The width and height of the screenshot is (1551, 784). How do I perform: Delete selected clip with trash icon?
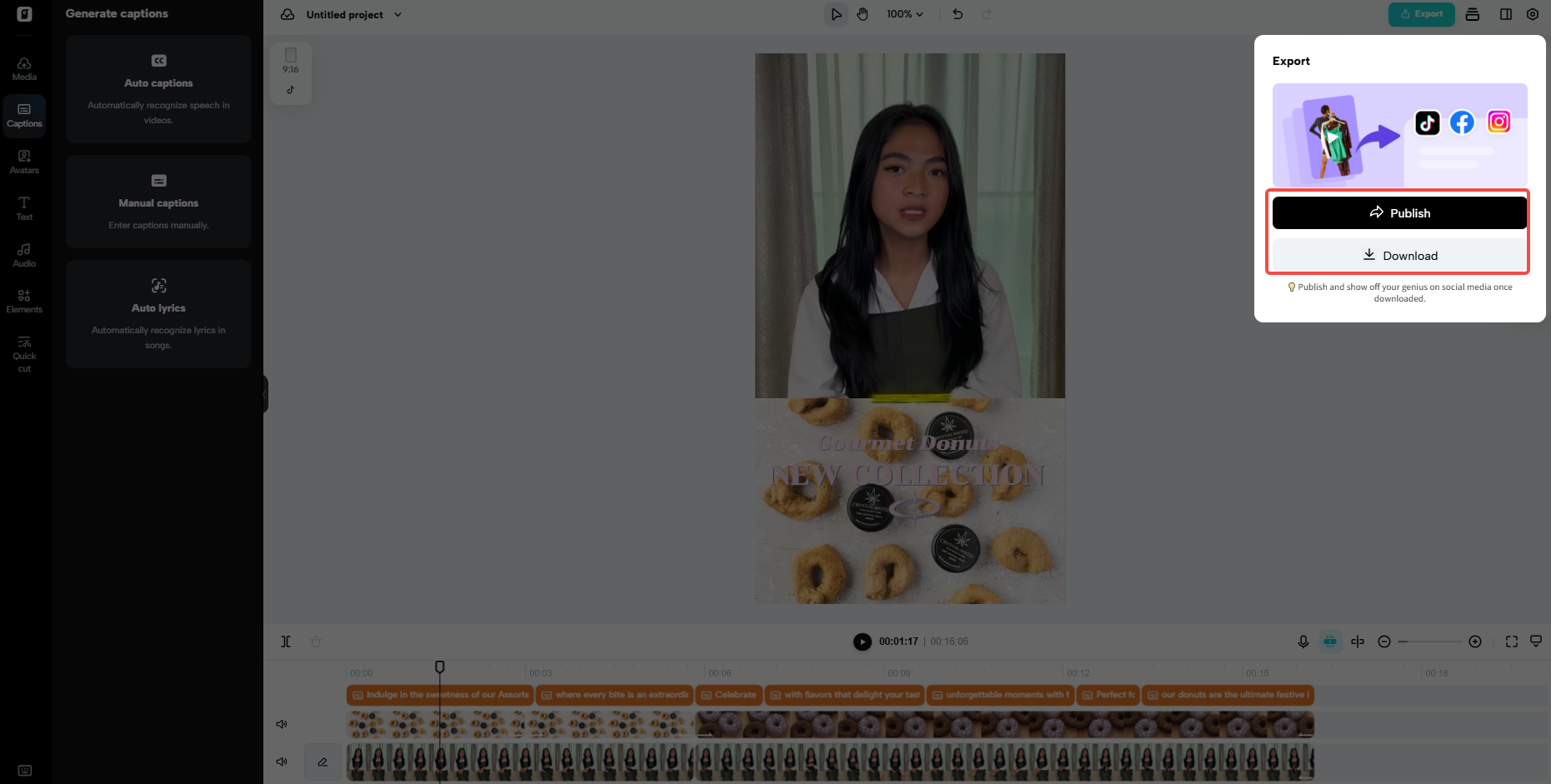pos(316,642)
